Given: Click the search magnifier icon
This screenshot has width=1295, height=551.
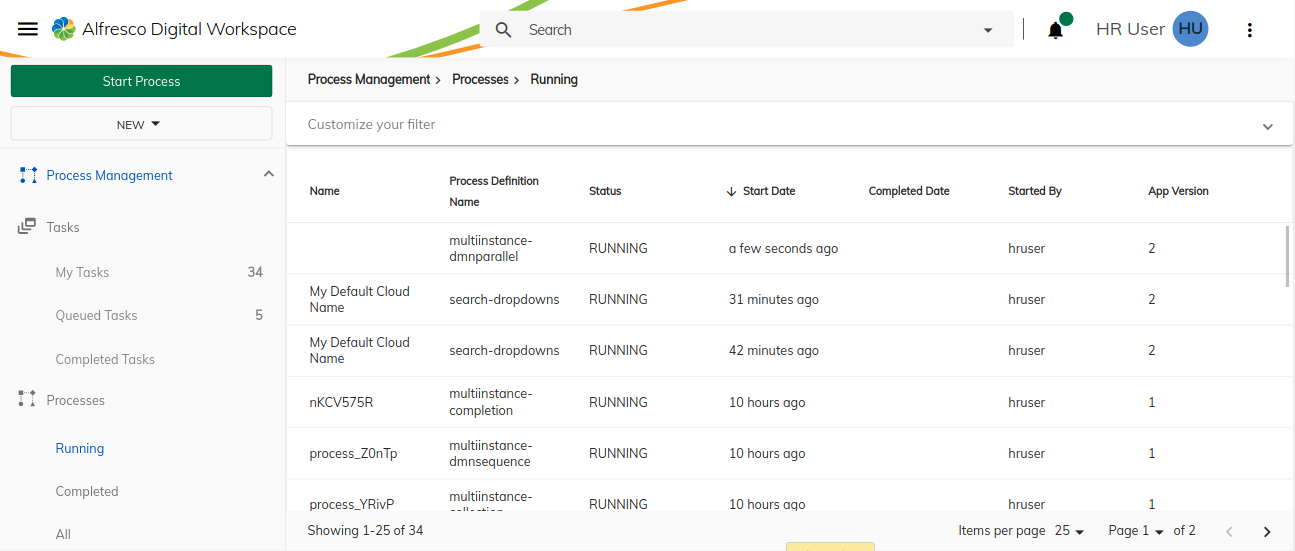Looking at the screenshot, I should tap(504, 30).
